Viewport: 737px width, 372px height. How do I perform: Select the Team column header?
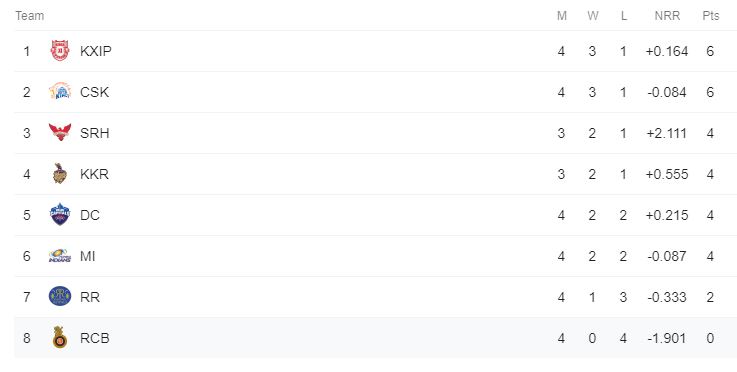coord(30,16)
